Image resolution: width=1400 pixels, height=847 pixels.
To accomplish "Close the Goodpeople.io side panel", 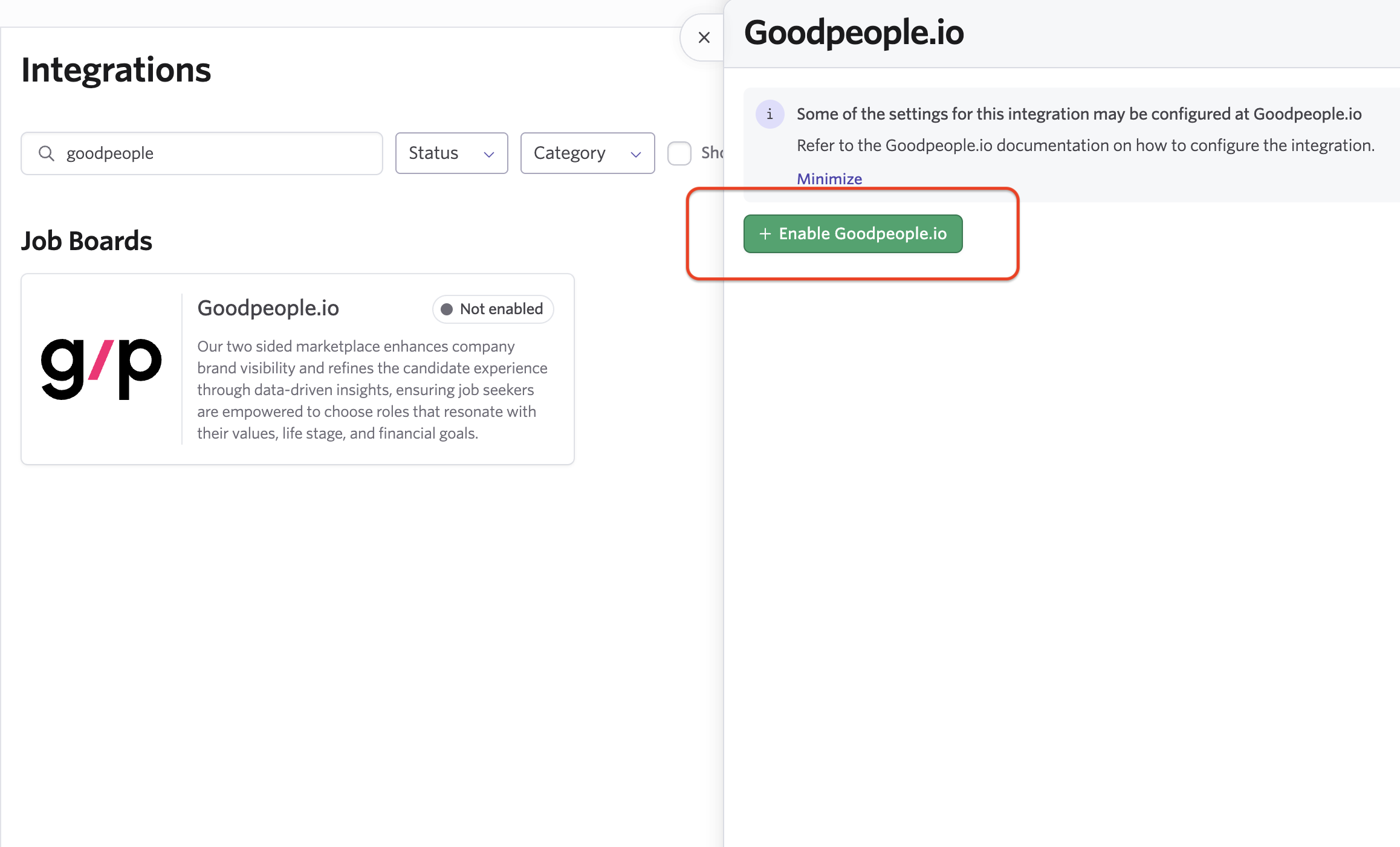I will (704, 37).
